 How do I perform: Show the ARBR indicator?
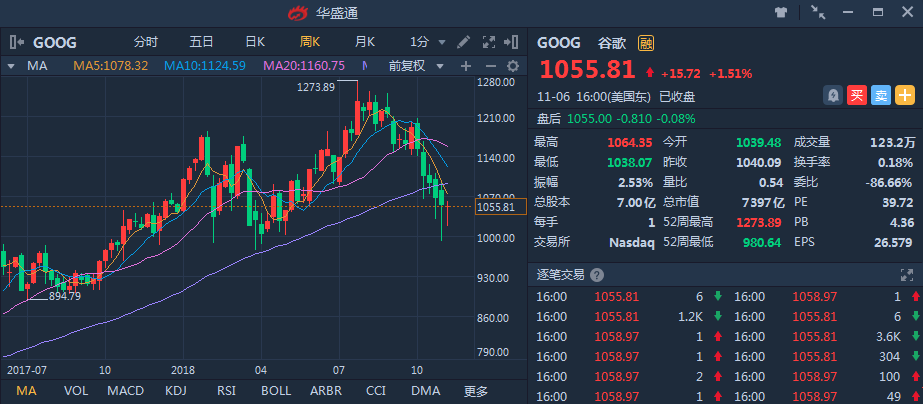coord(326,390)
